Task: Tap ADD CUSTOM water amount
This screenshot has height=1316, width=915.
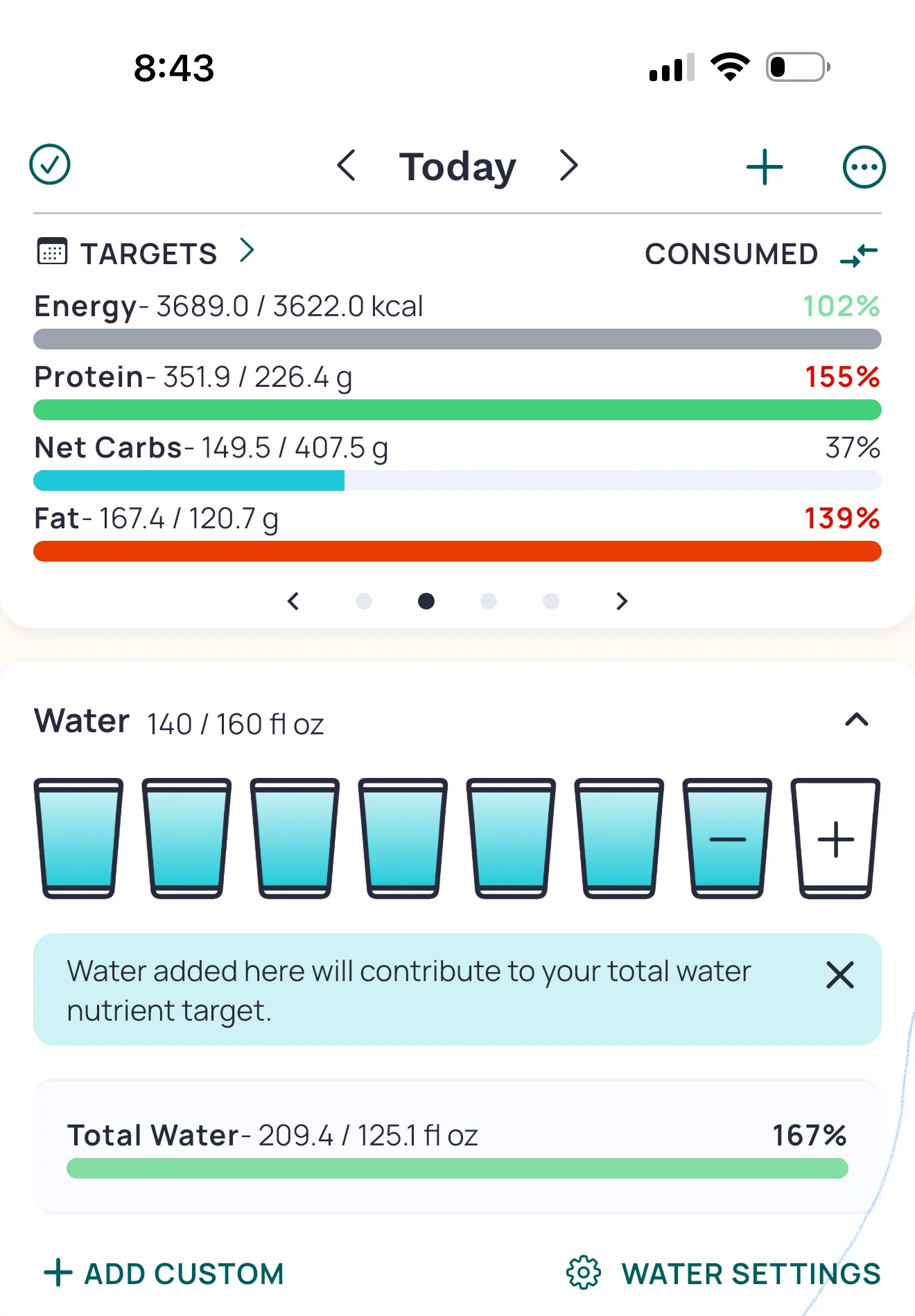Action: point(164,1274)
